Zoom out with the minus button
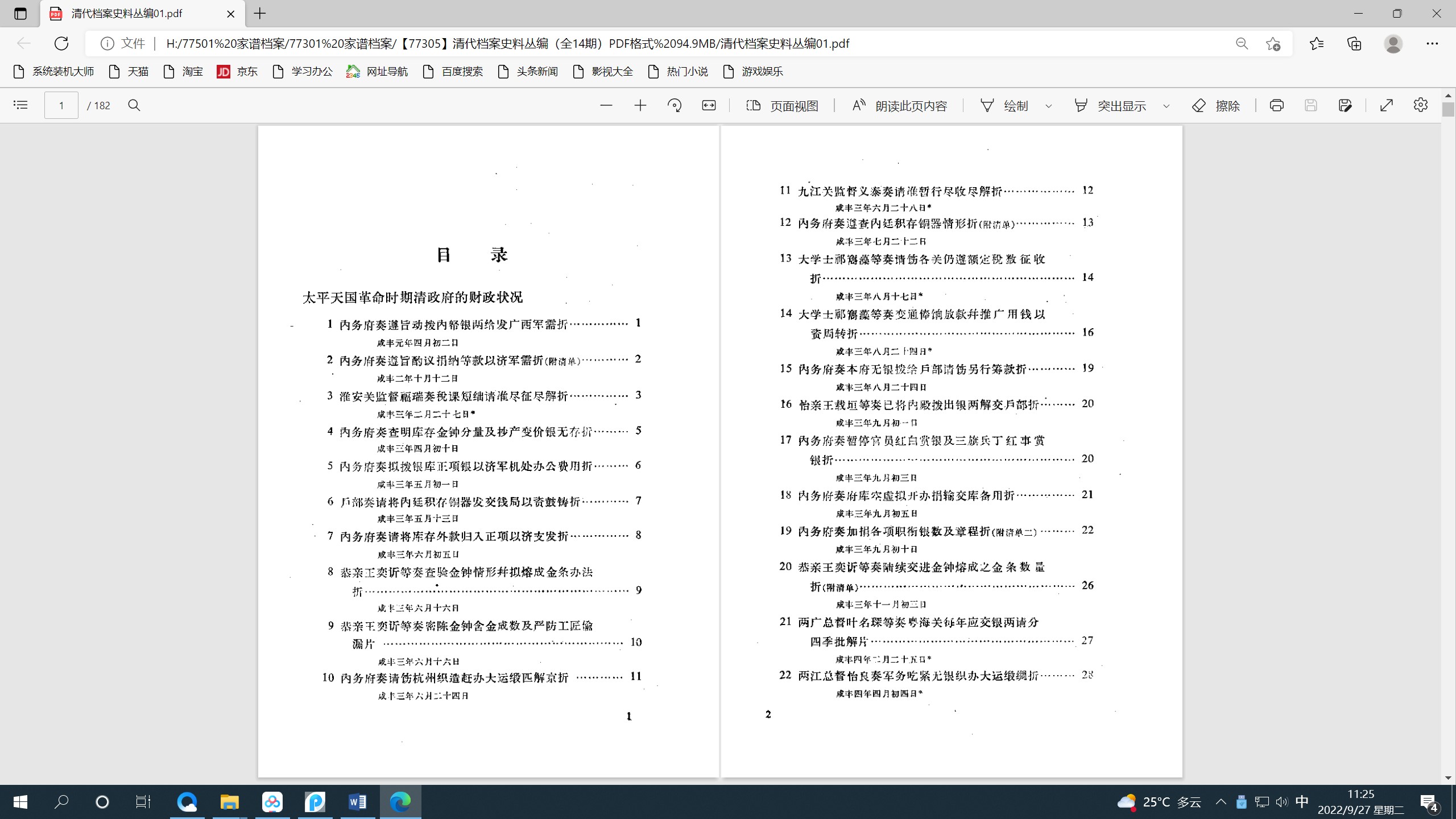 (x=606, y=105)
